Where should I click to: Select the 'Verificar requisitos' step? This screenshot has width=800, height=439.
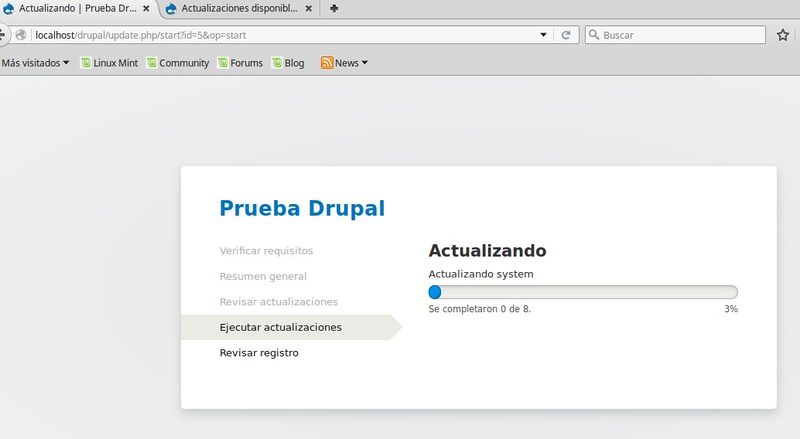(266, 251)
